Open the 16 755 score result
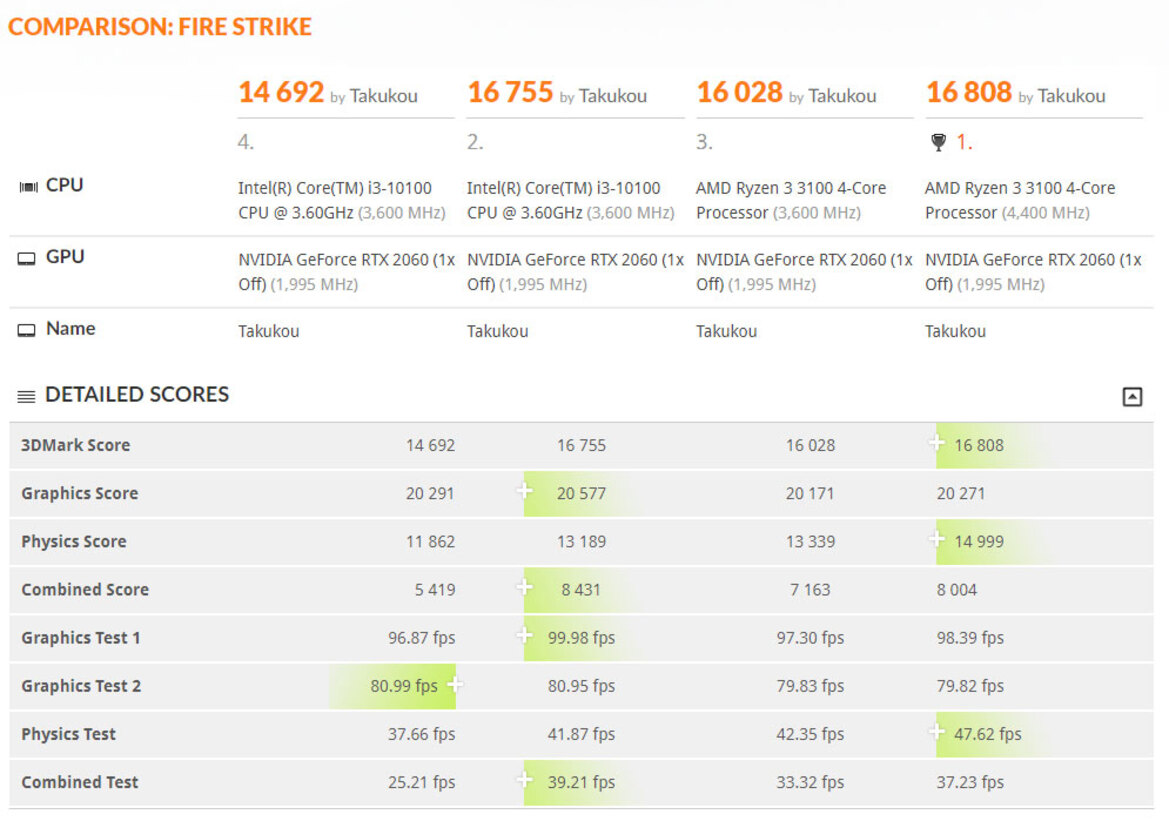This screenshot has width=1169, height=821. click(x=510, y=92)
